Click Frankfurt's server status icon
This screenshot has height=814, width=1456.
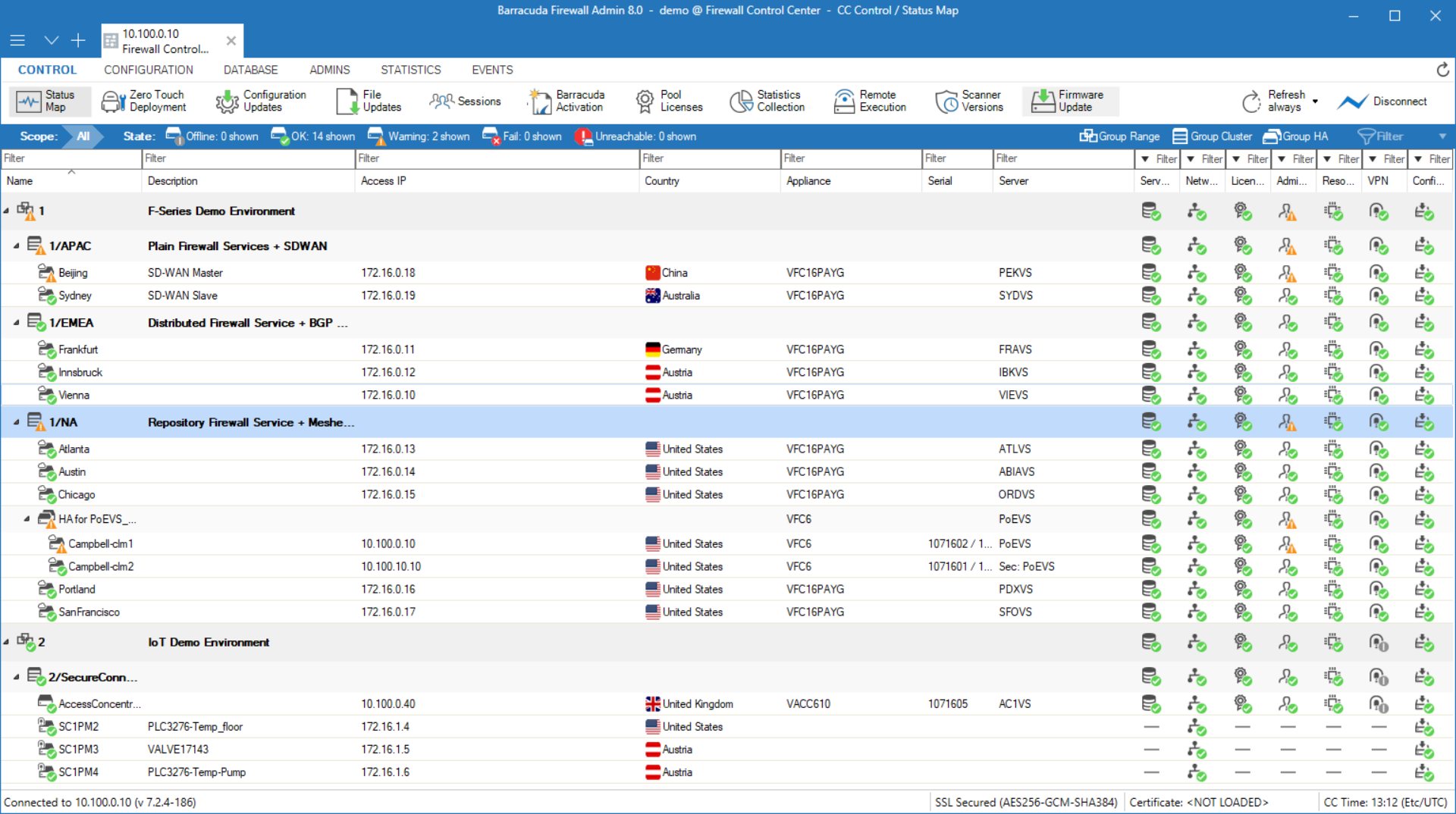point(1151,349)
